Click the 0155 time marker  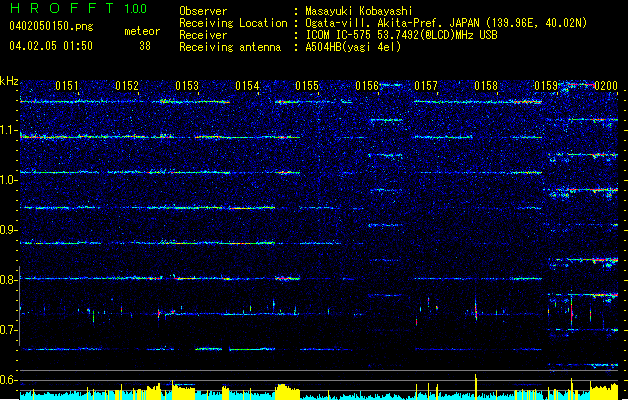[x=307, y=86]
